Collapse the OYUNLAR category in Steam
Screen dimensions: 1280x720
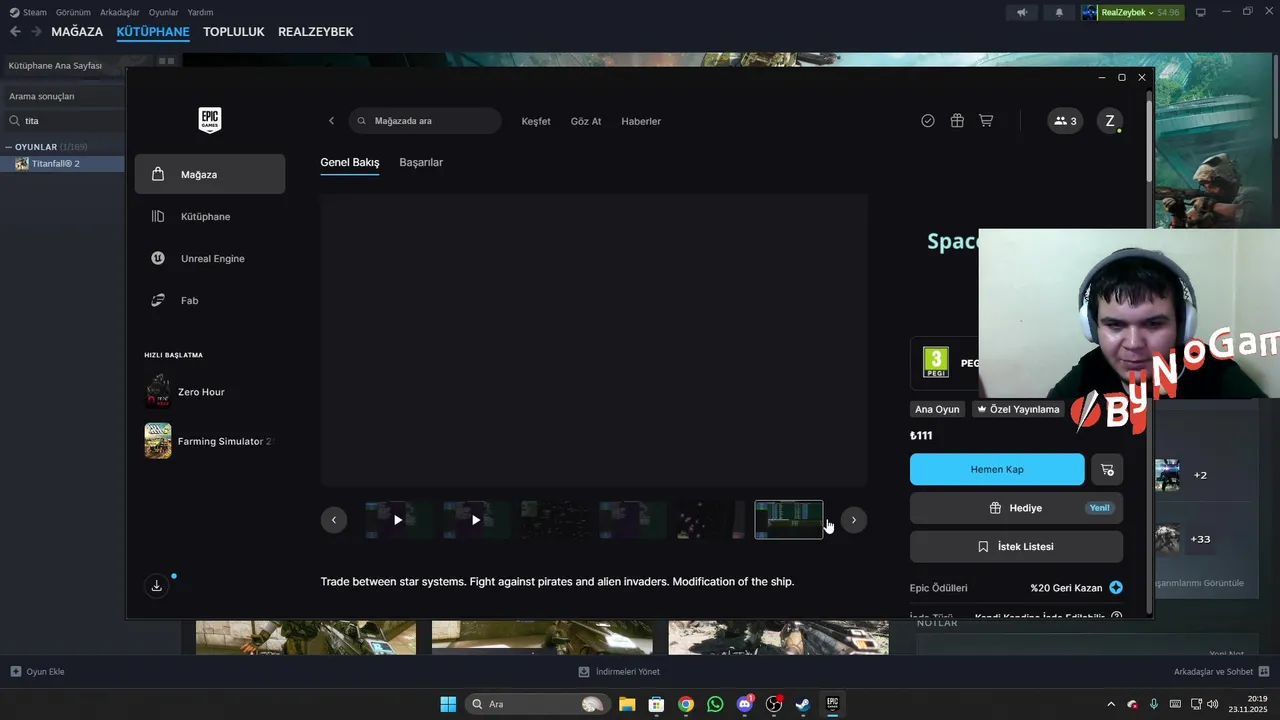(9, 147)
